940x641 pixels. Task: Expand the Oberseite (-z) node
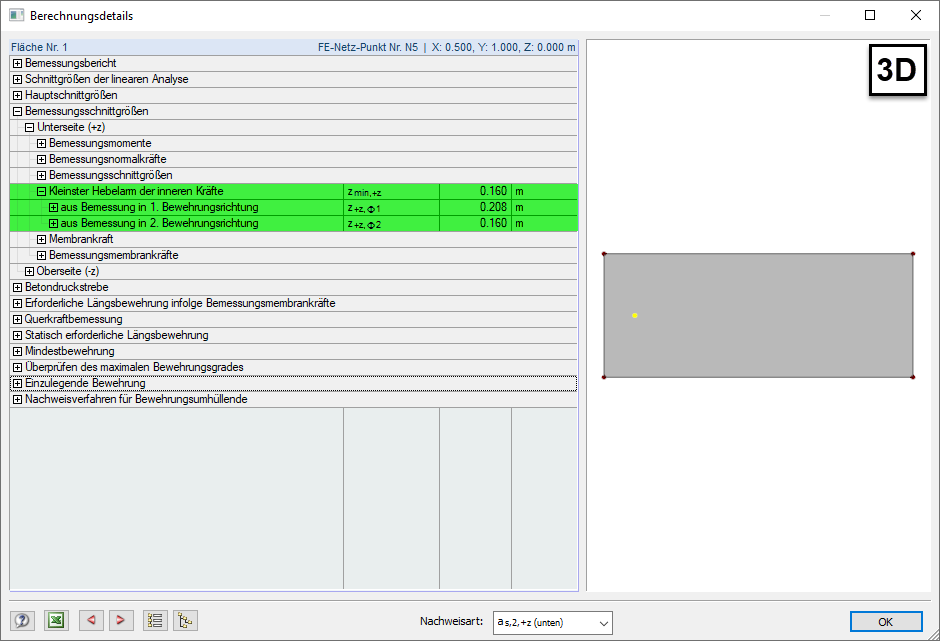29,272
